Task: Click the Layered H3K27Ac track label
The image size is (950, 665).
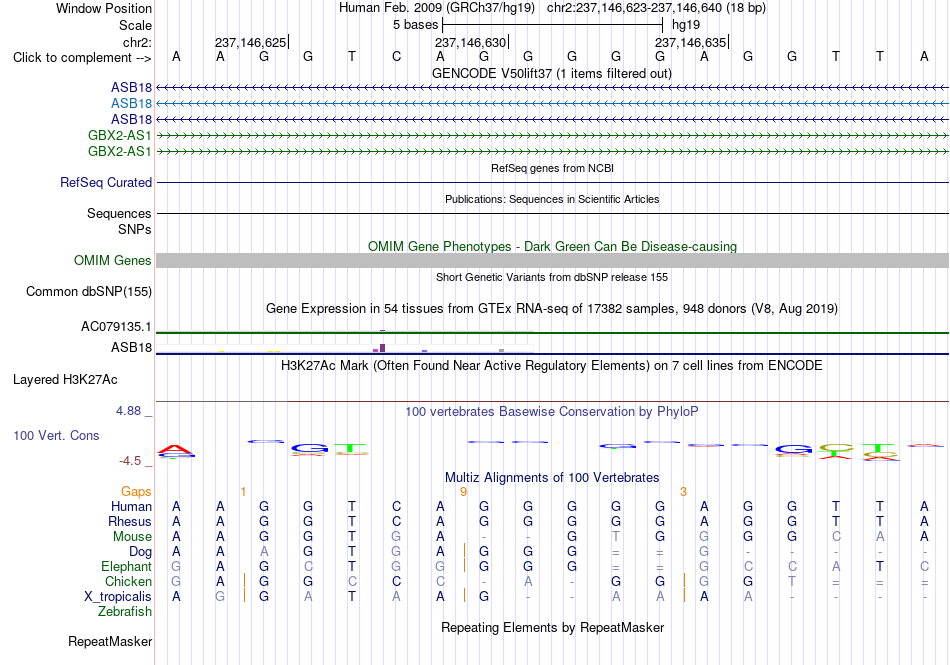Action: point(65,380)
